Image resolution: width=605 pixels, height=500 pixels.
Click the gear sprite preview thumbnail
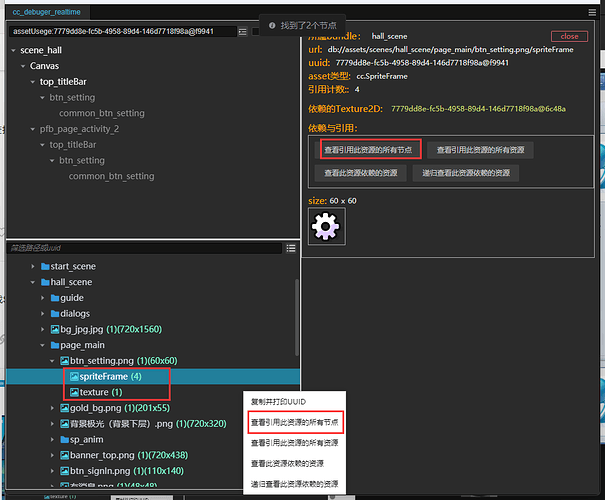click(326, 226)
